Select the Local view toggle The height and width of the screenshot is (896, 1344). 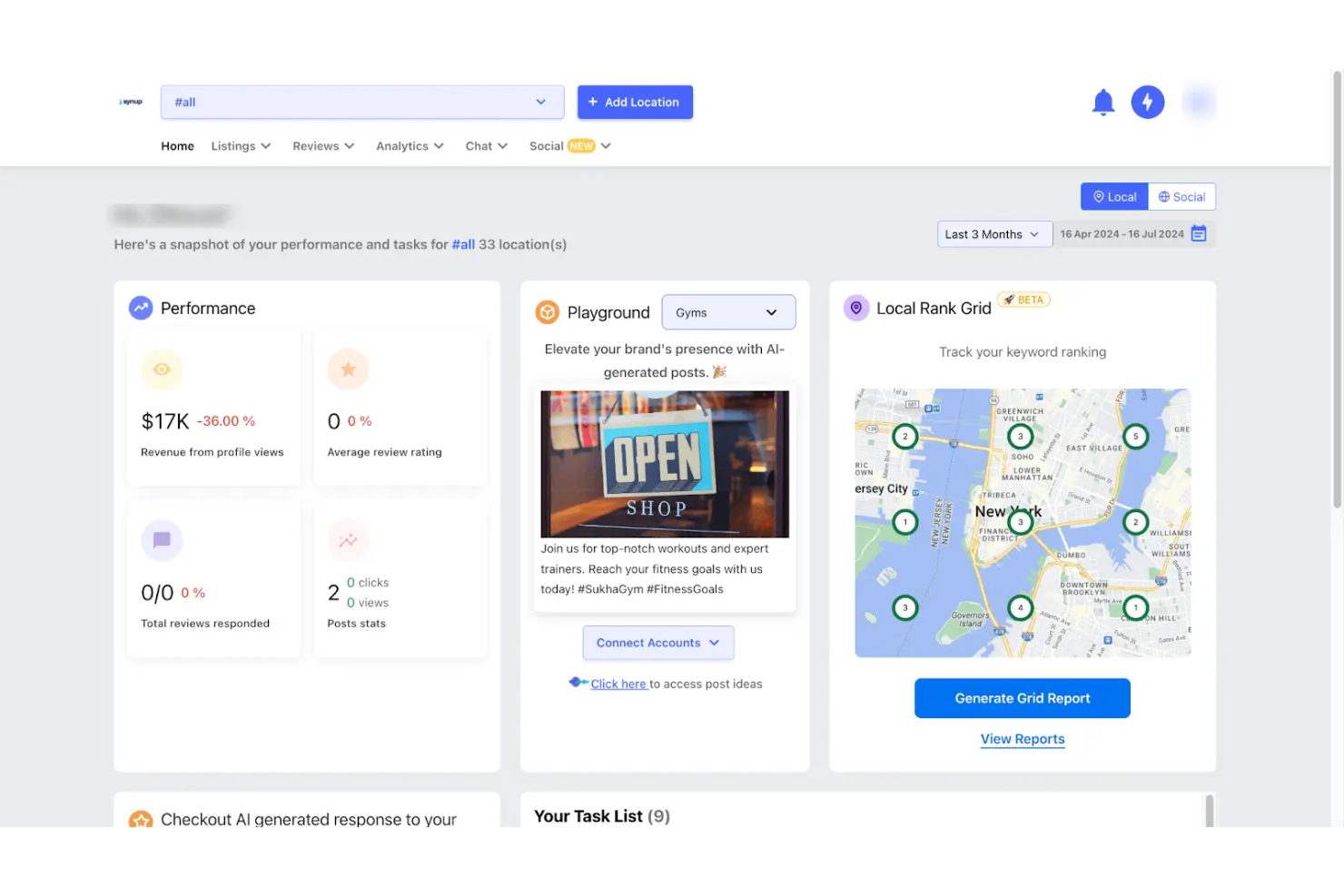(x=1113, y=196)
